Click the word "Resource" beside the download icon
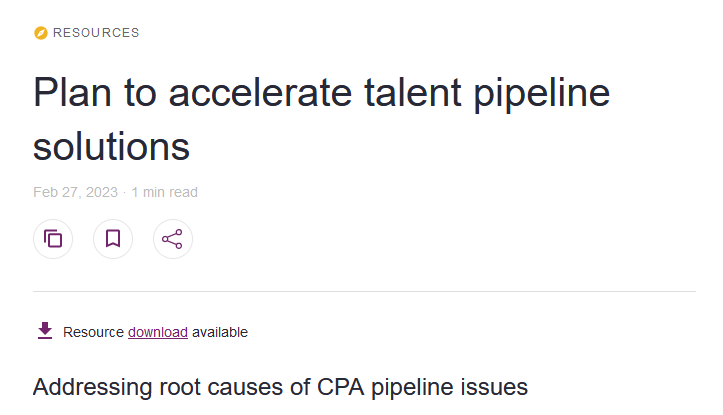This screenshot has width=723, height=415. (x=94, y=332)
